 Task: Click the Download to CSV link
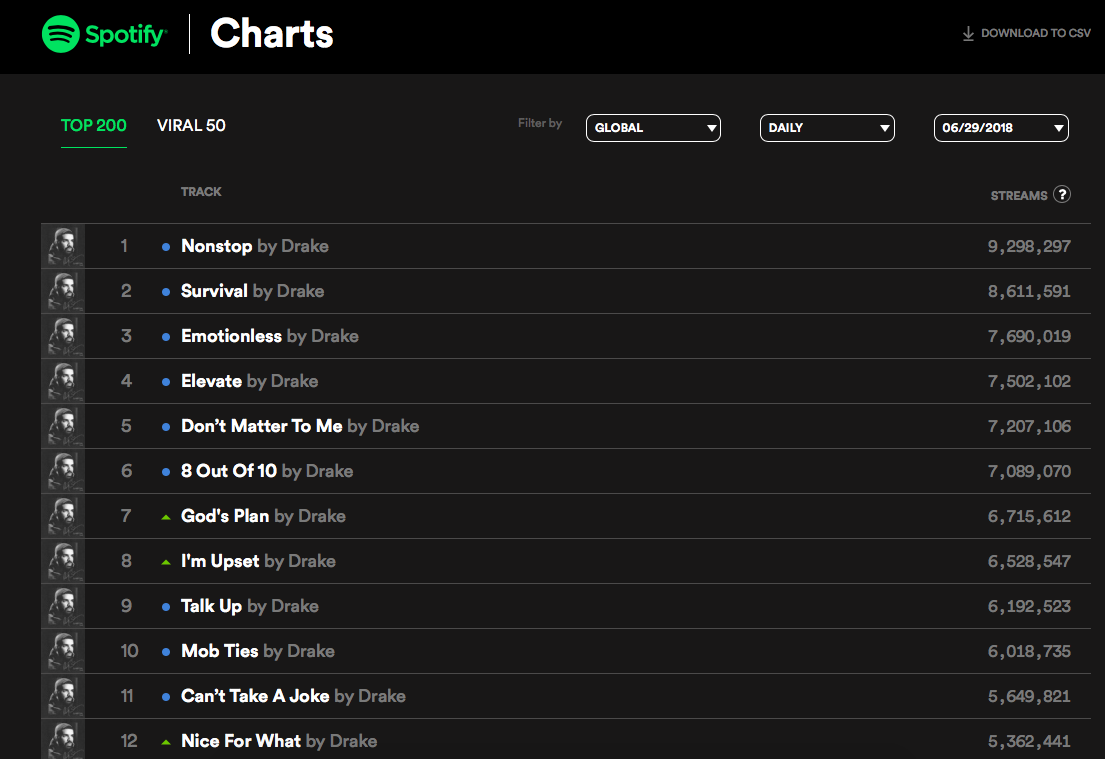coord(1035,34)
